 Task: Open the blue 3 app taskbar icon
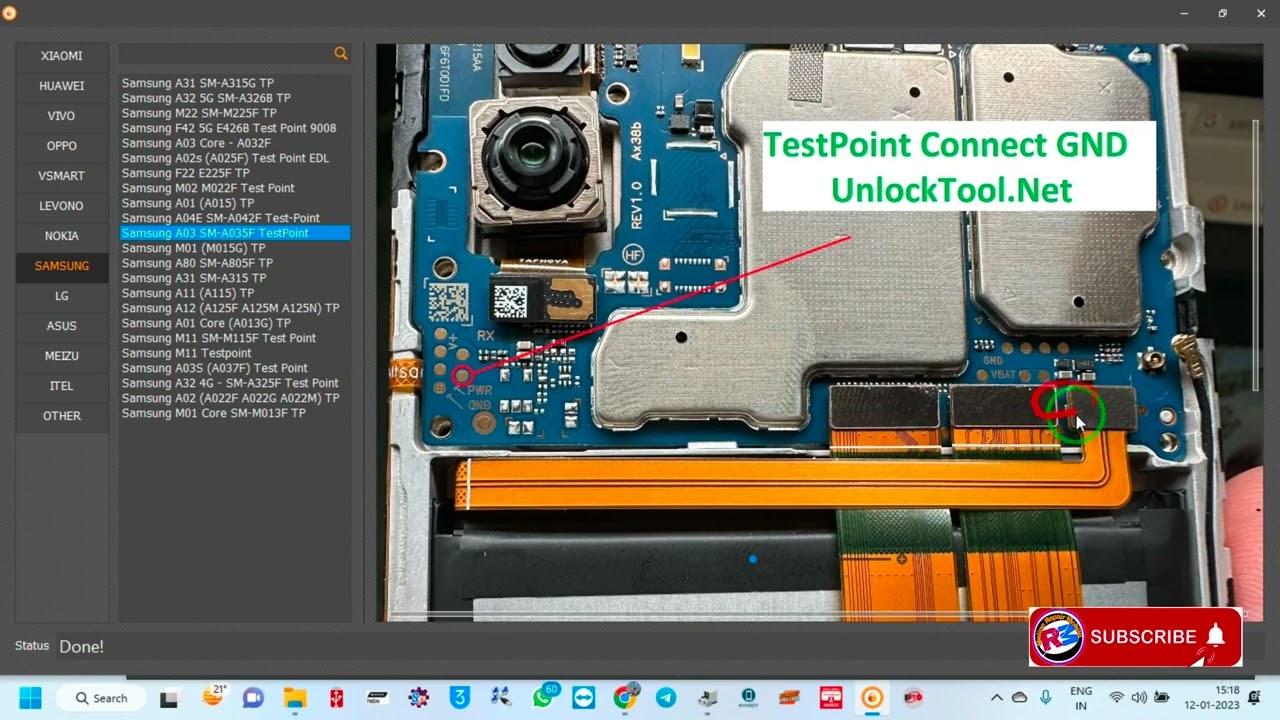[460, 698]
